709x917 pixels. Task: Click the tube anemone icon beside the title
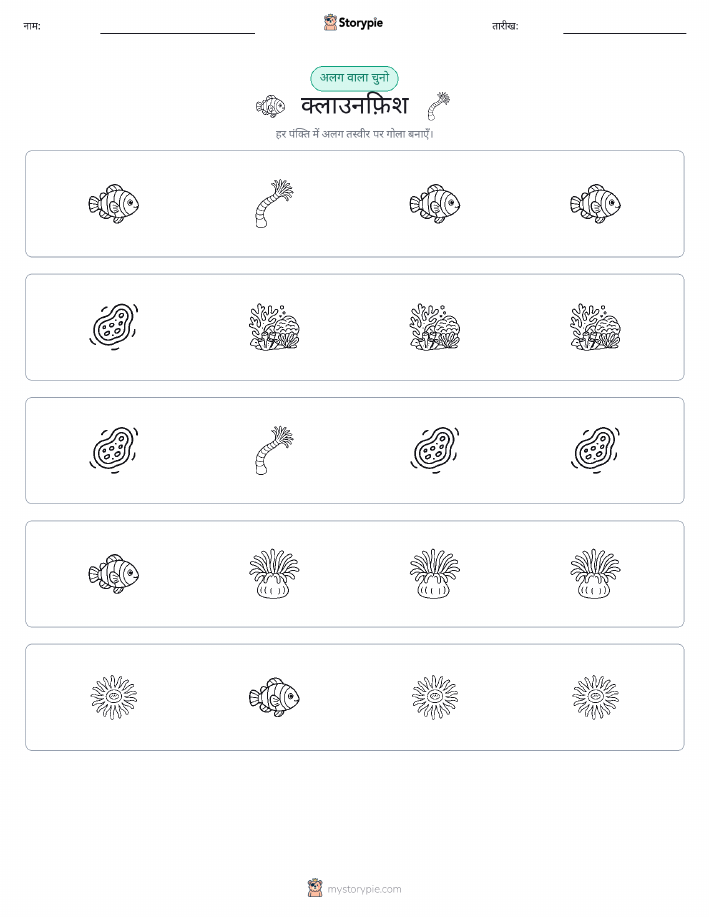click(x=439, y=106)
